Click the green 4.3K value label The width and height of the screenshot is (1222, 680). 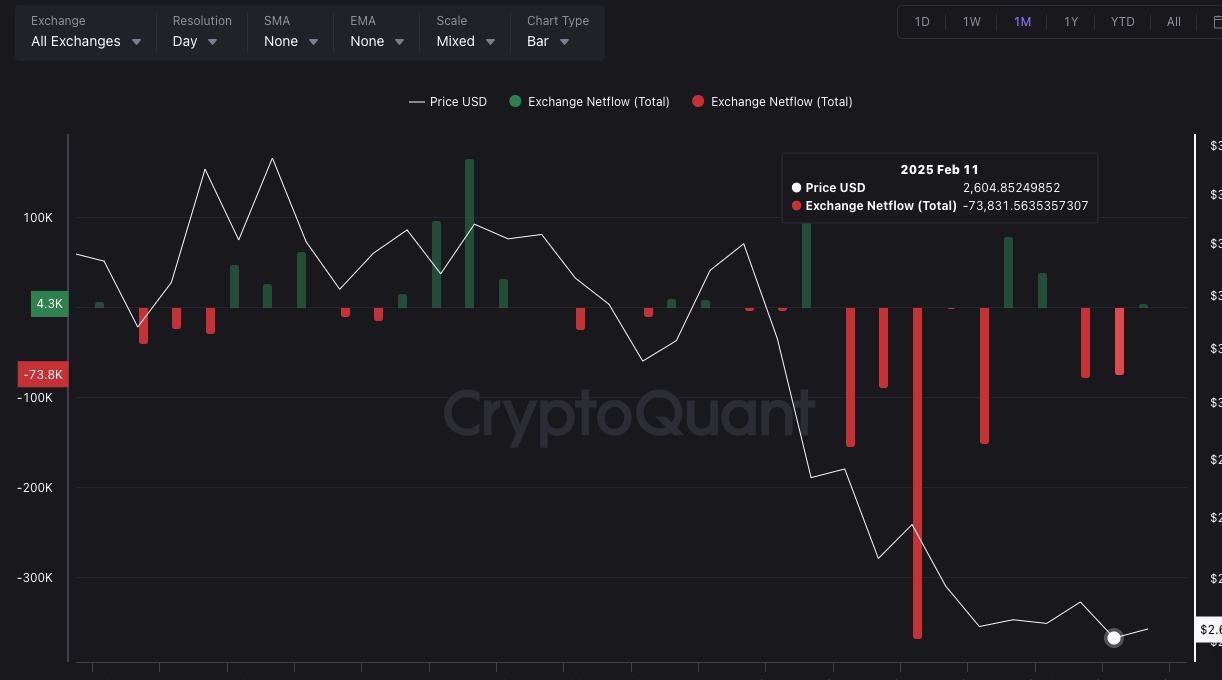point(48,304)
